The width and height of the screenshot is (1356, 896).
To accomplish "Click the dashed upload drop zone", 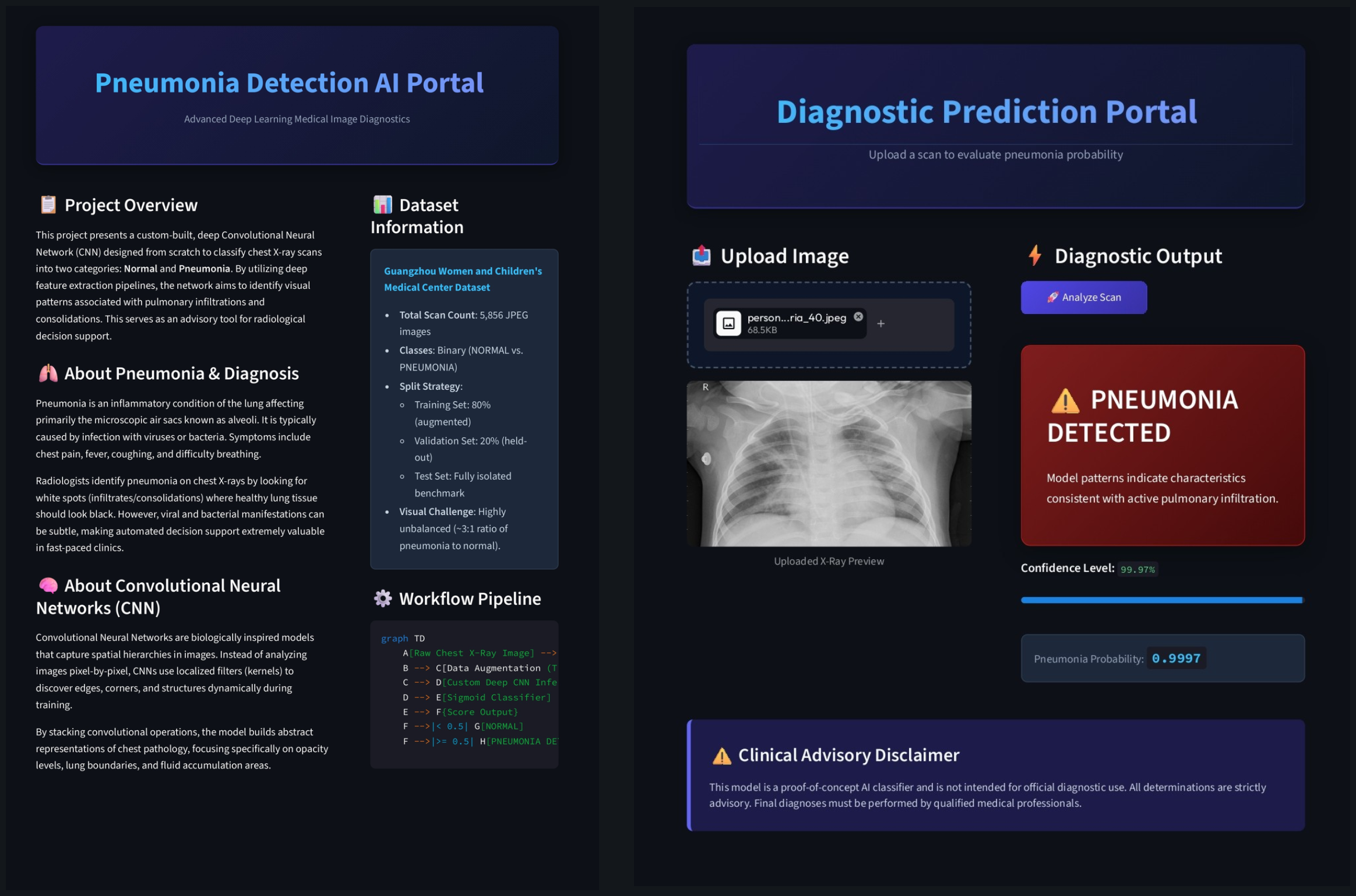I will tap(829, 324).
